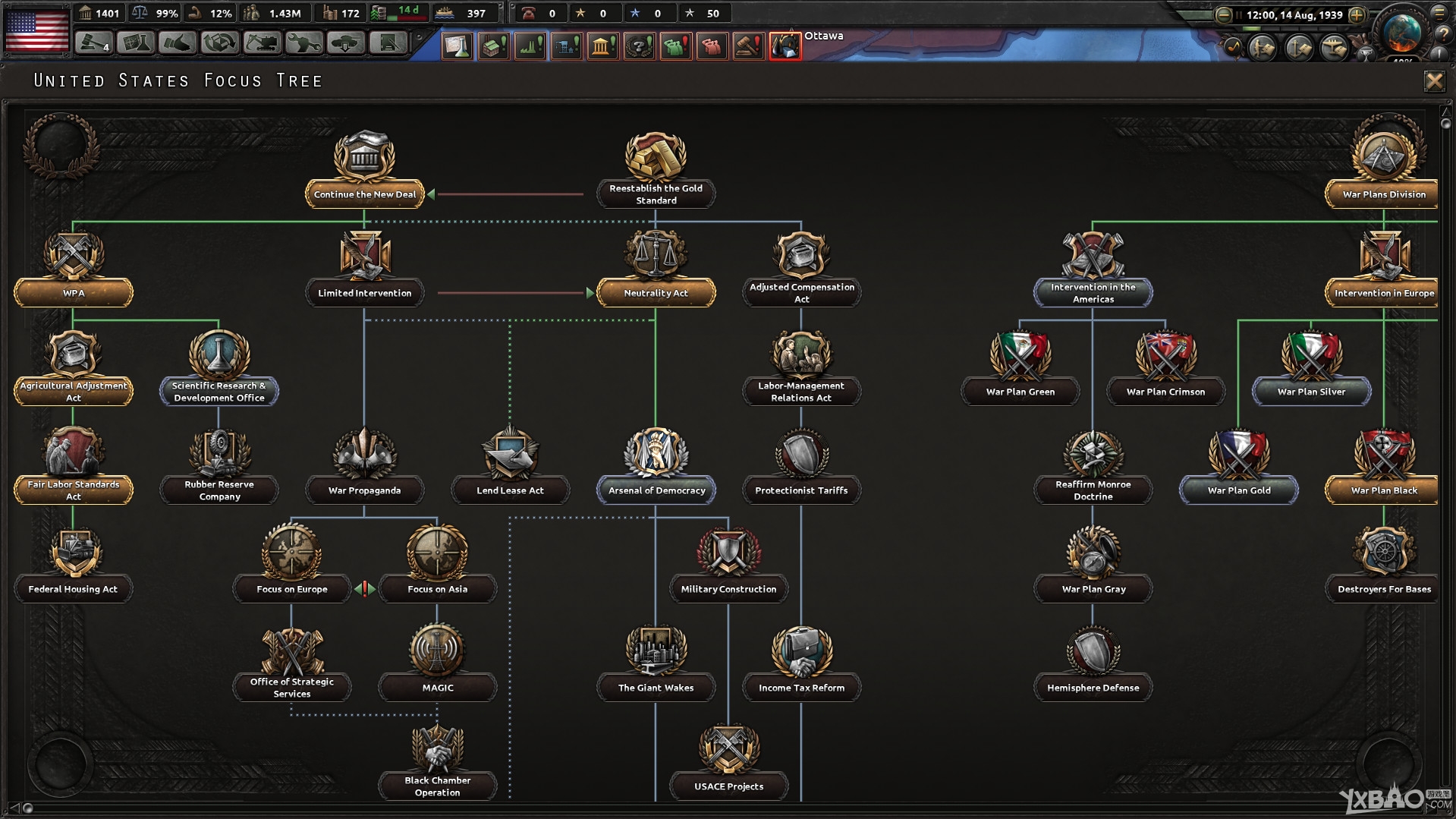
Task: Open the Production wrench tab
Action: tap(303, 43)
